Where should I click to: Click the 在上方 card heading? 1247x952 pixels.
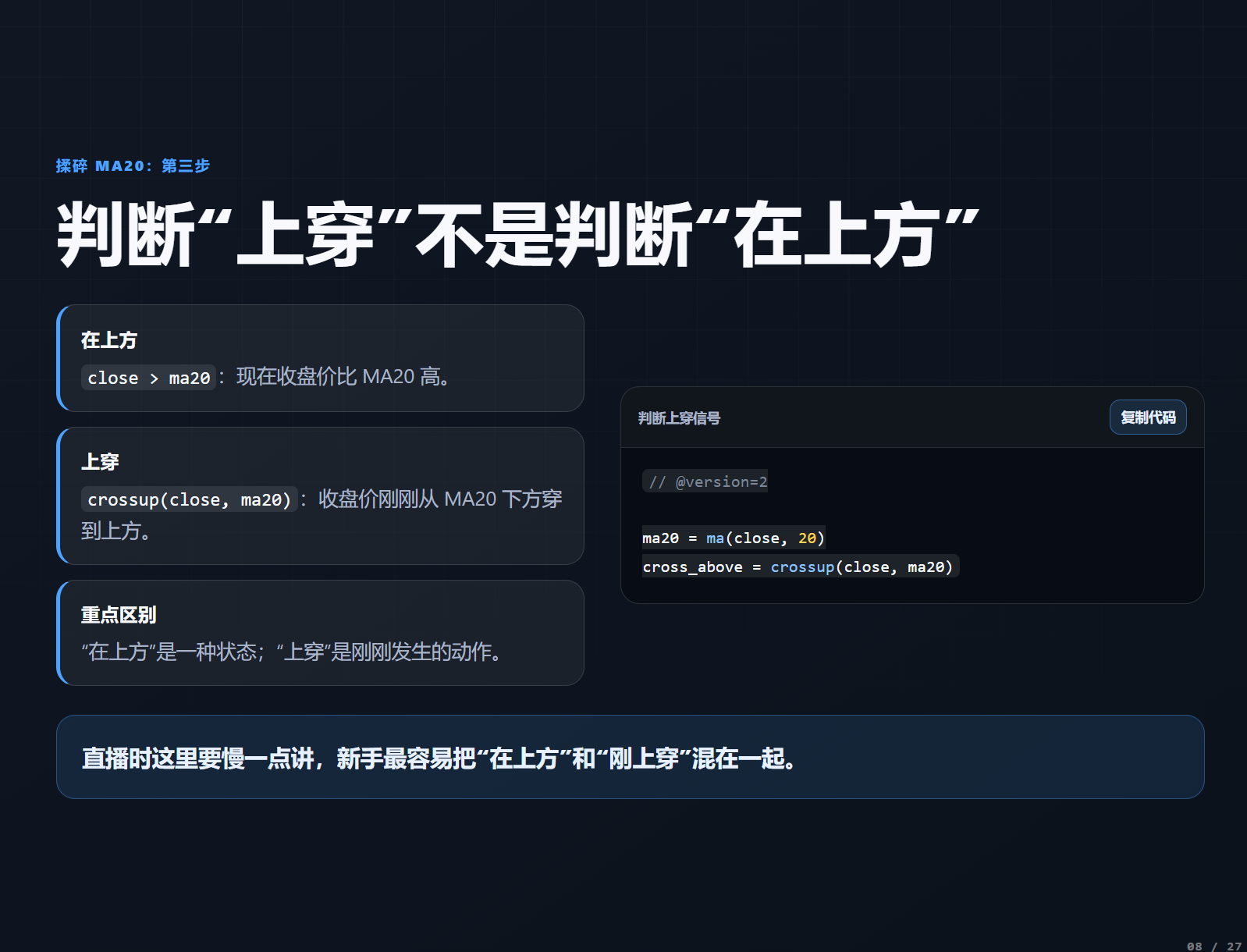[109, 340]
